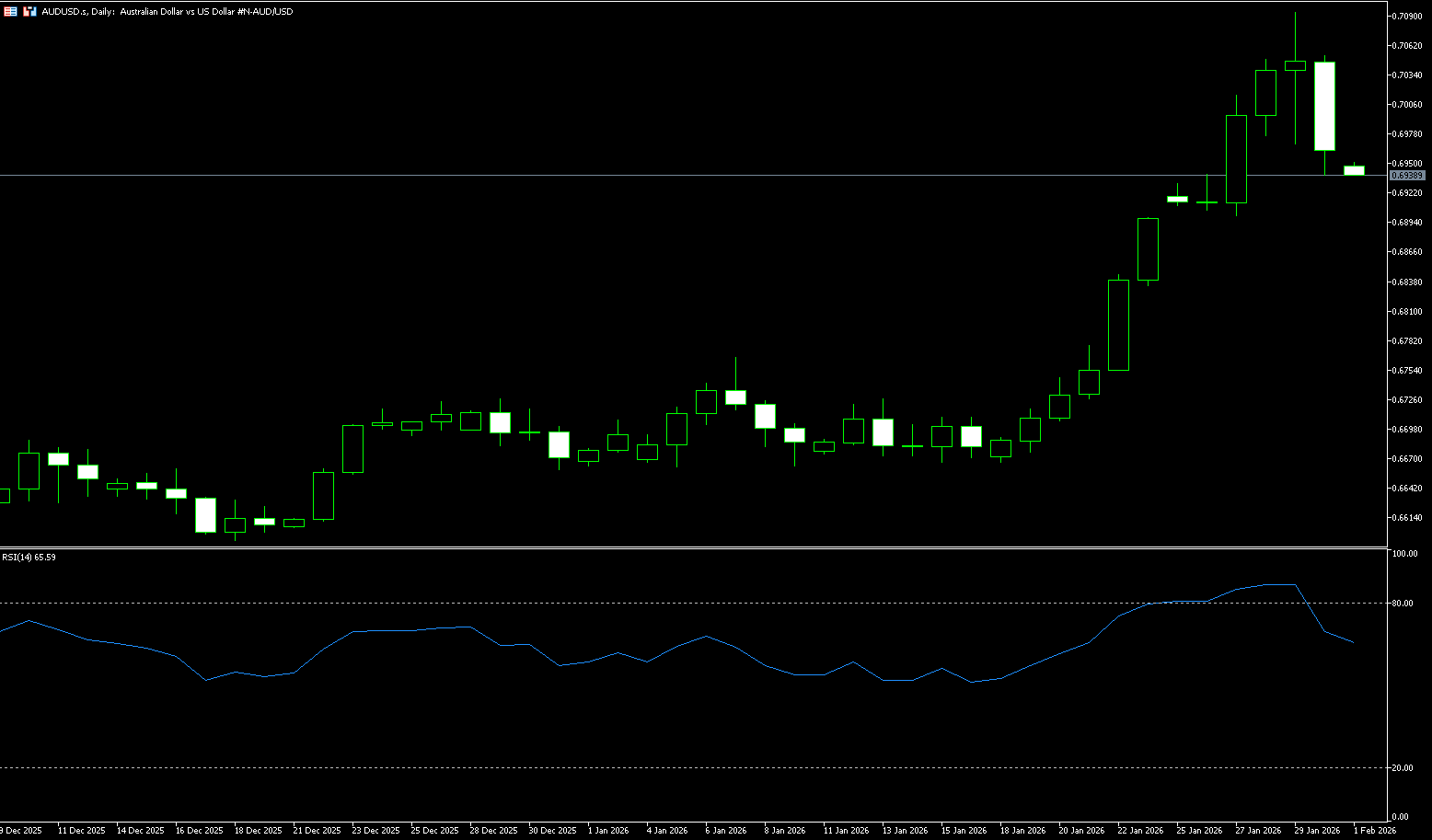Click the 0.70900 price scale label
This screenshot has width=1432, height=840.
click(x=1406, y=17)
